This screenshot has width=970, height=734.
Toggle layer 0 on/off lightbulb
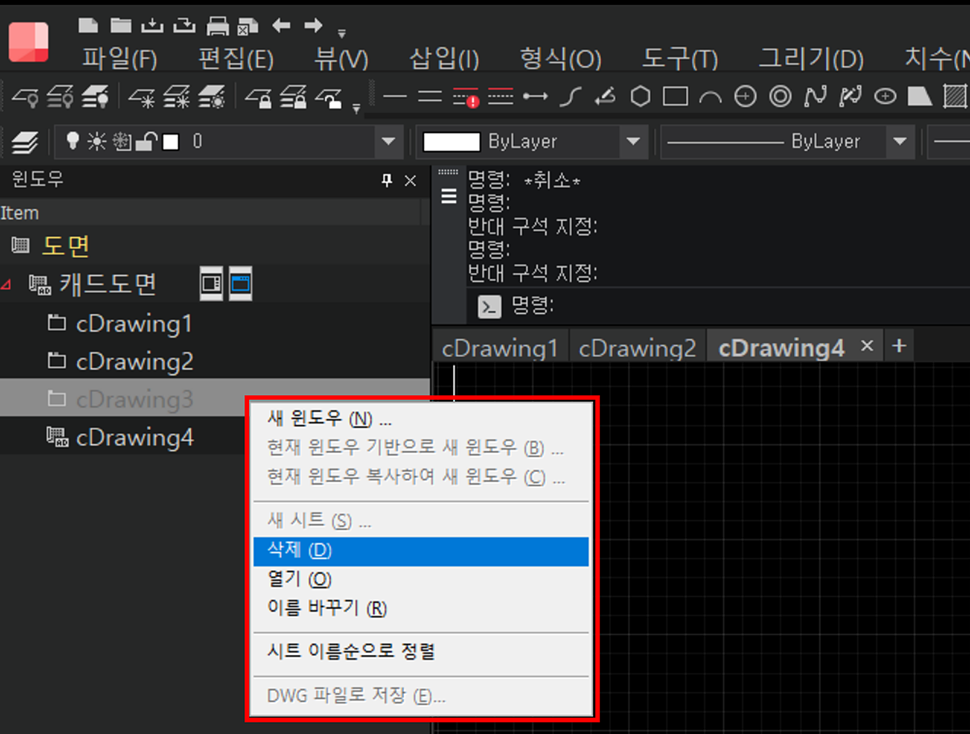coord(73,141)
